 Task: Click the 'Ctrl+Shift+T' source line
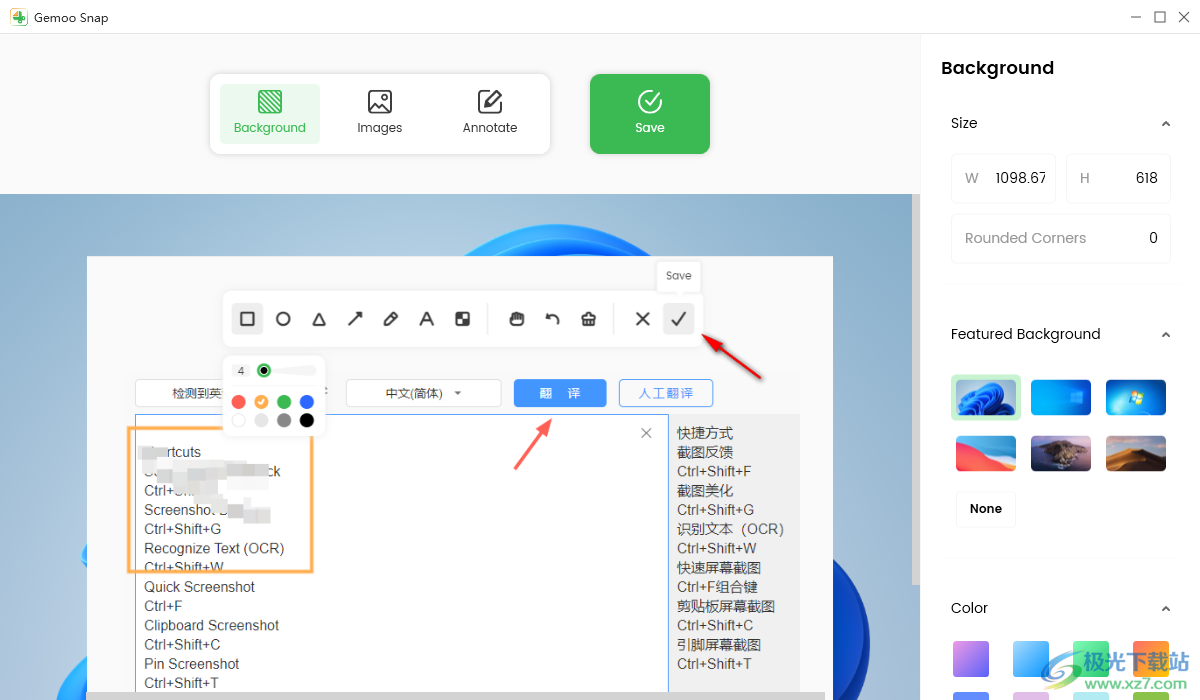coord(181,683)
